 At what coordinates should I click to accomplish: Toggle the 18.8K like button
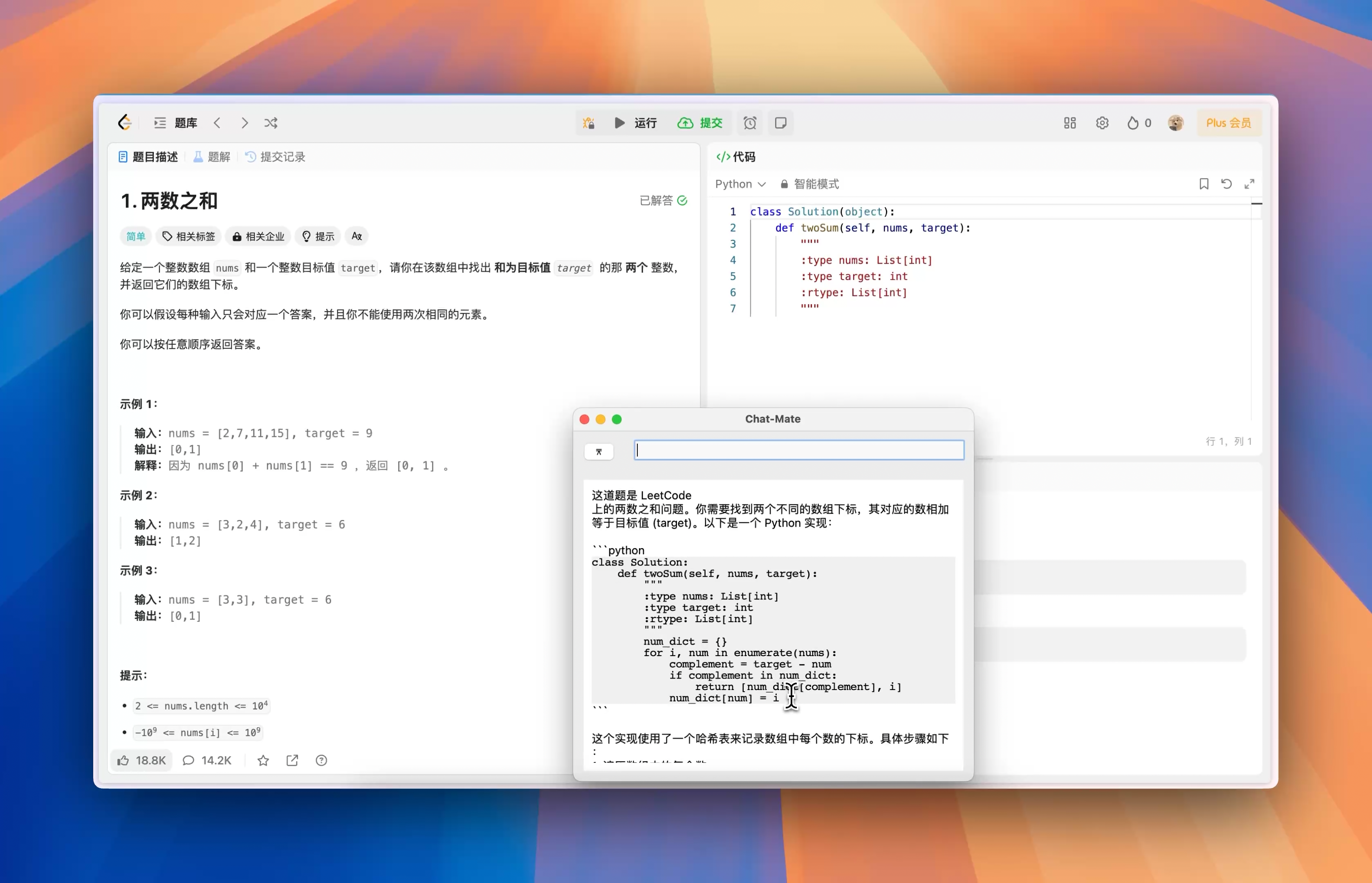[x=141, y=760]
